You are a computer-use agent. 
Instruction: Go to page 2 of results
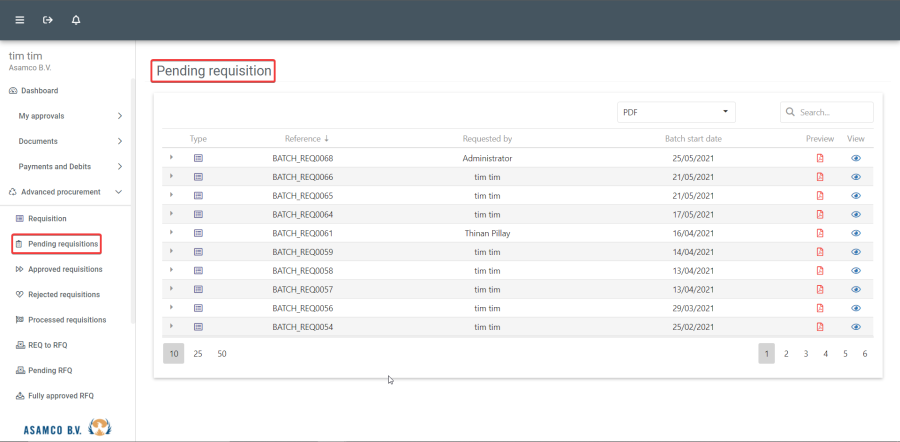coord(786,353)
